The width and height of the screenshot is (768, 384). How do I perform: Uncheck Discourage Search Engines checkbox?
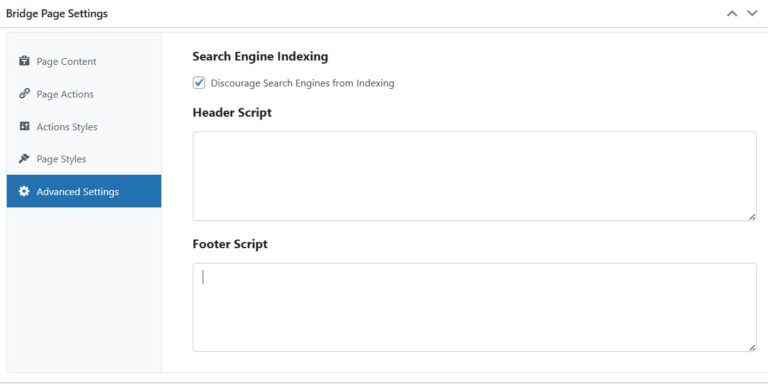point(199,83)
